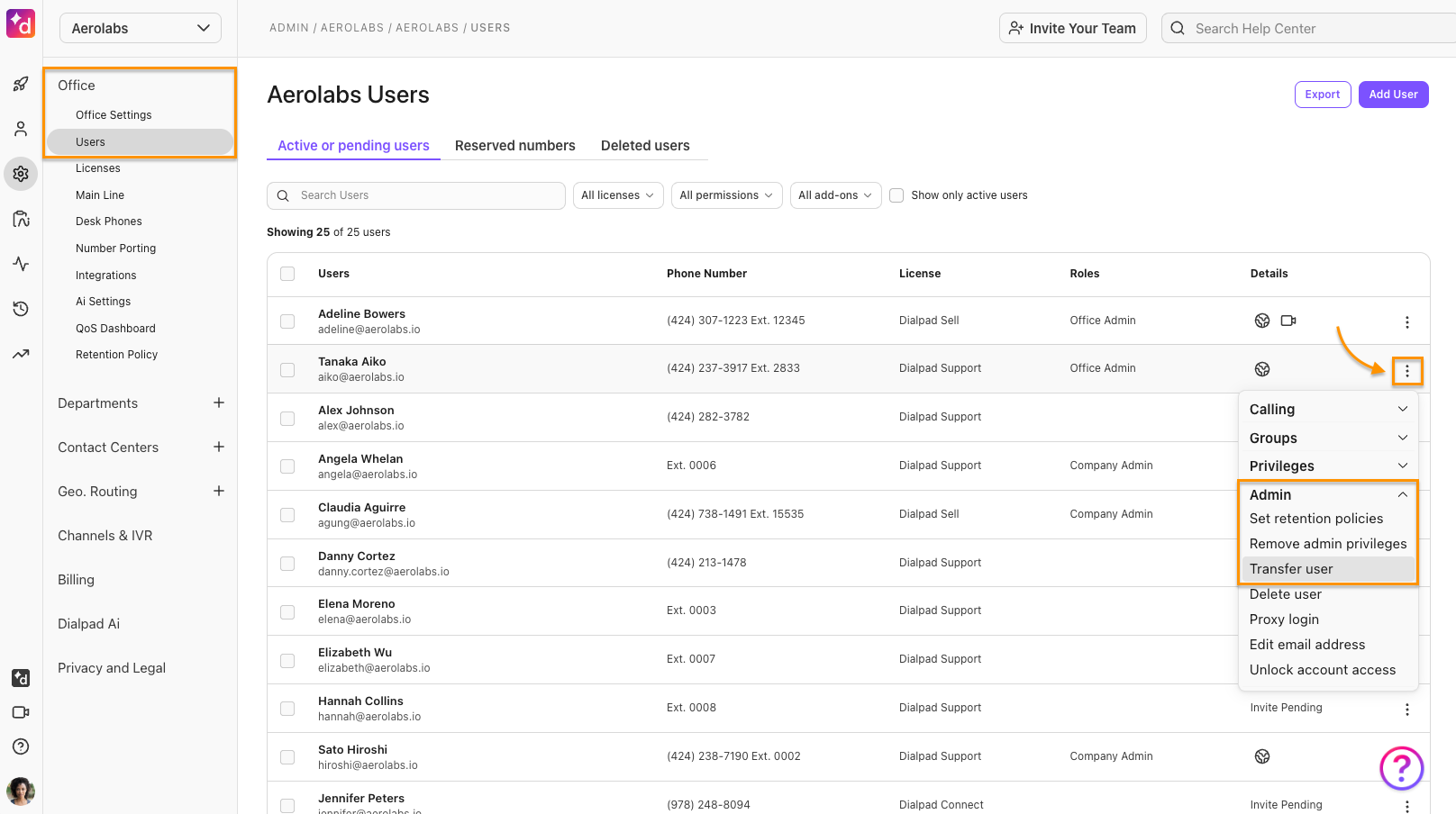
Task: Switch to Deleted users tab
Action: tap(645, 146)
